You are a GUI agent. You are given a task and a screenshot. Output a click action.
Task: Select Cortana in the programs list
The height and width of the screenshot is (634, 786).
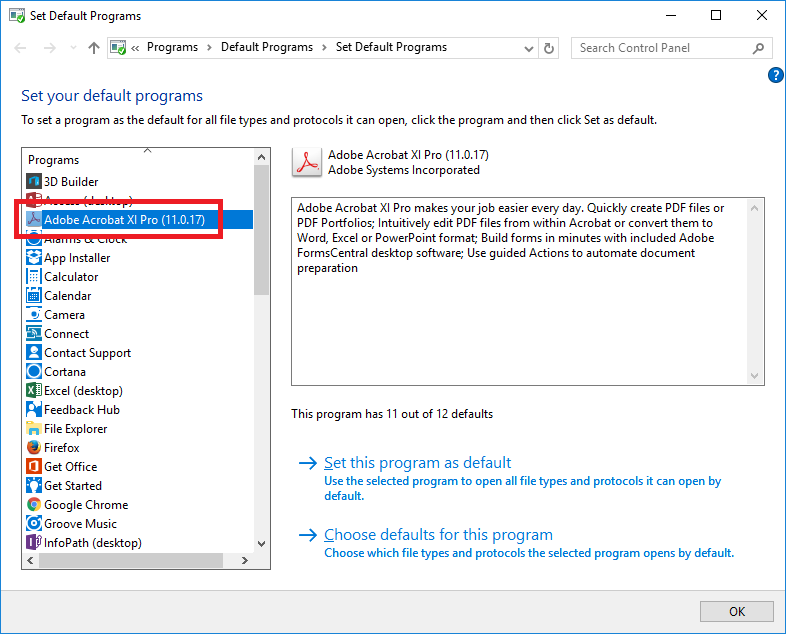pos(65,372)
